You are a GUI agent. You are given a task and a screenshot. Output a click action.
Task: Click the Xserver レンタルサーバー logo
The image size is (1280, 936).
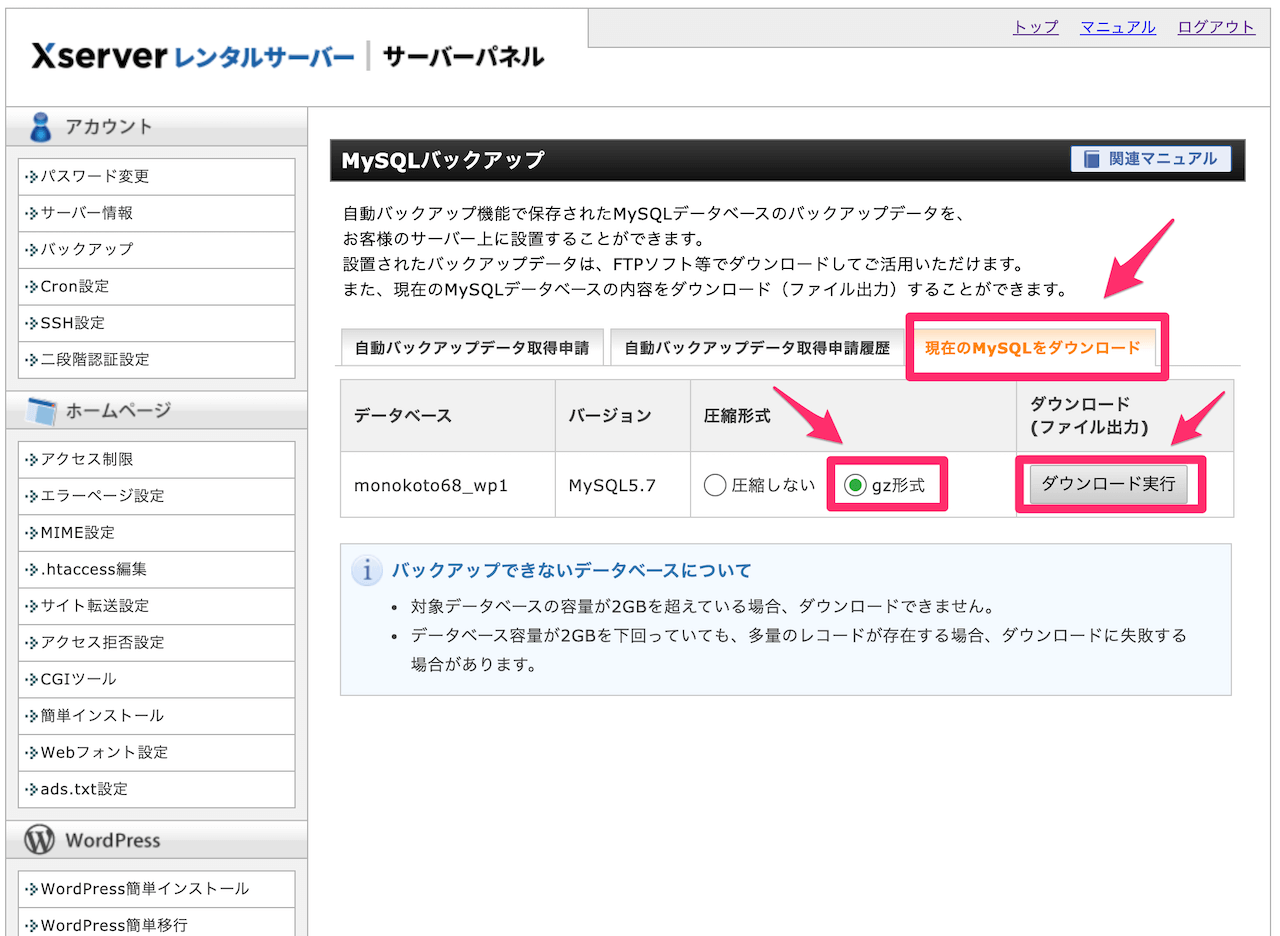[192, 56]
